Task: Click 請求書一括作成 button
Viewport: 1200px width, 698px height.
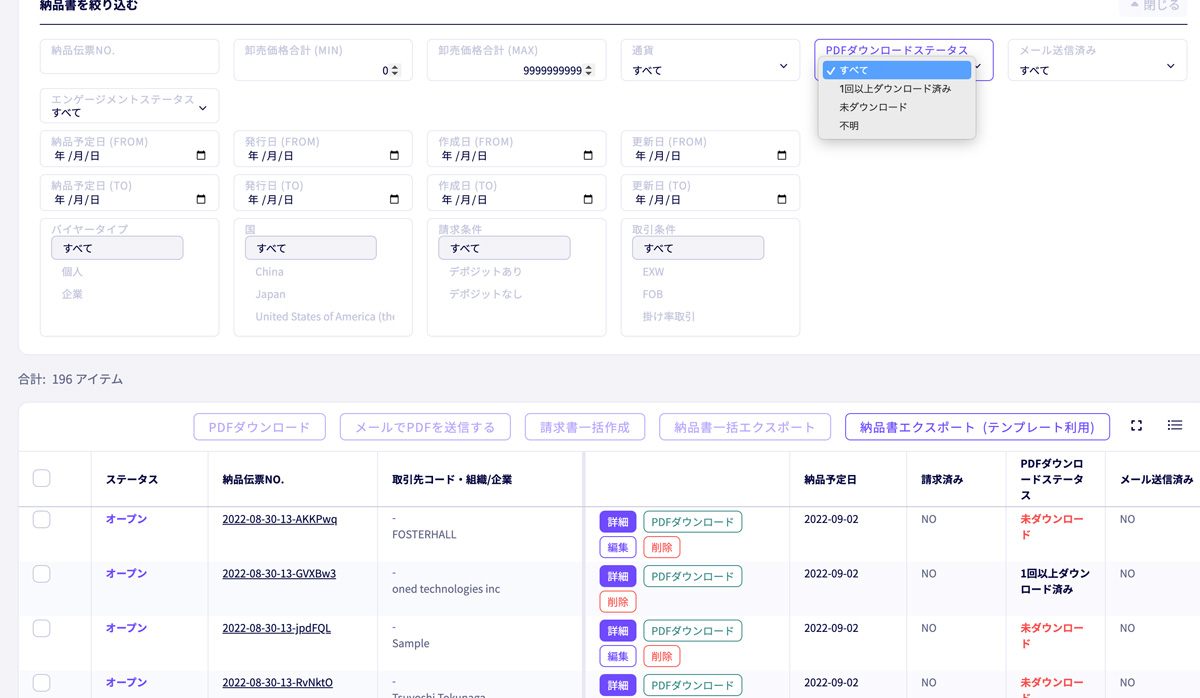Action: [585, 427]
